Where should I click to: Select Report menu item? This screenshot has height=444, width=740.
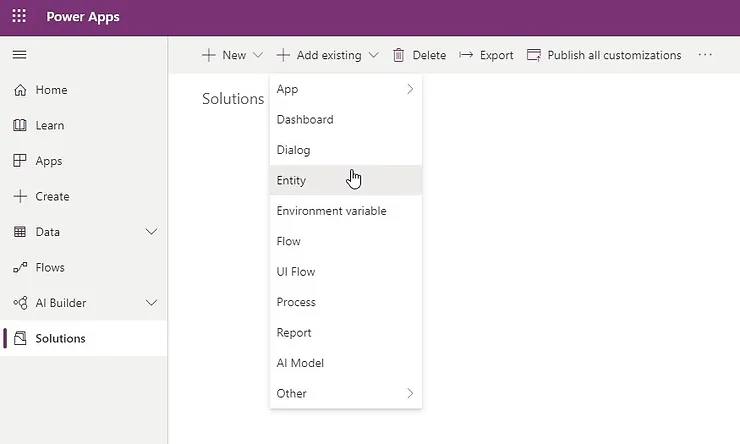pyautogui.click(x=346, y=332)
